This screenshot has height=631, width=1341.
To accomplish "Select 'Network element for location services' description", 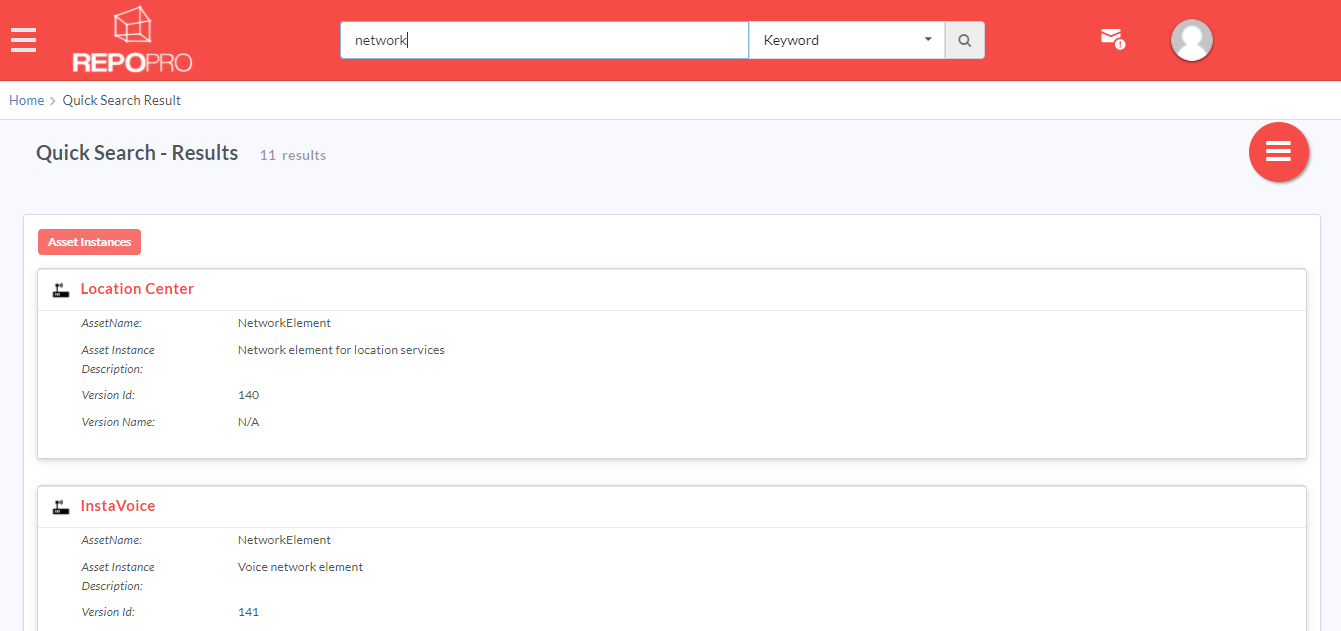I will 341,350.
